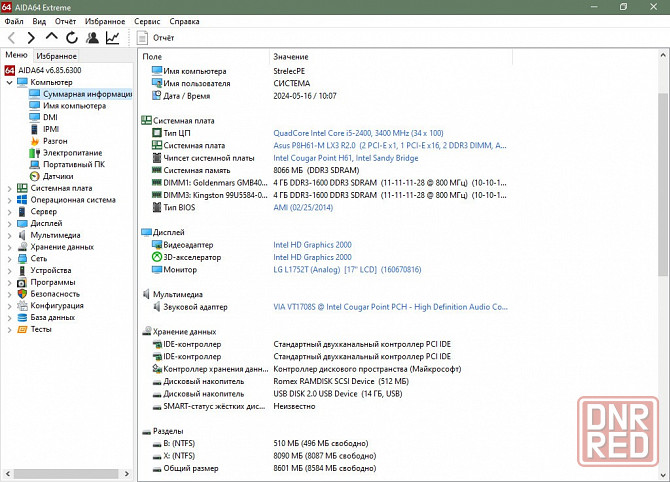
Task: Expand the Хранение данных tree node
Action: tap(9, 247)
